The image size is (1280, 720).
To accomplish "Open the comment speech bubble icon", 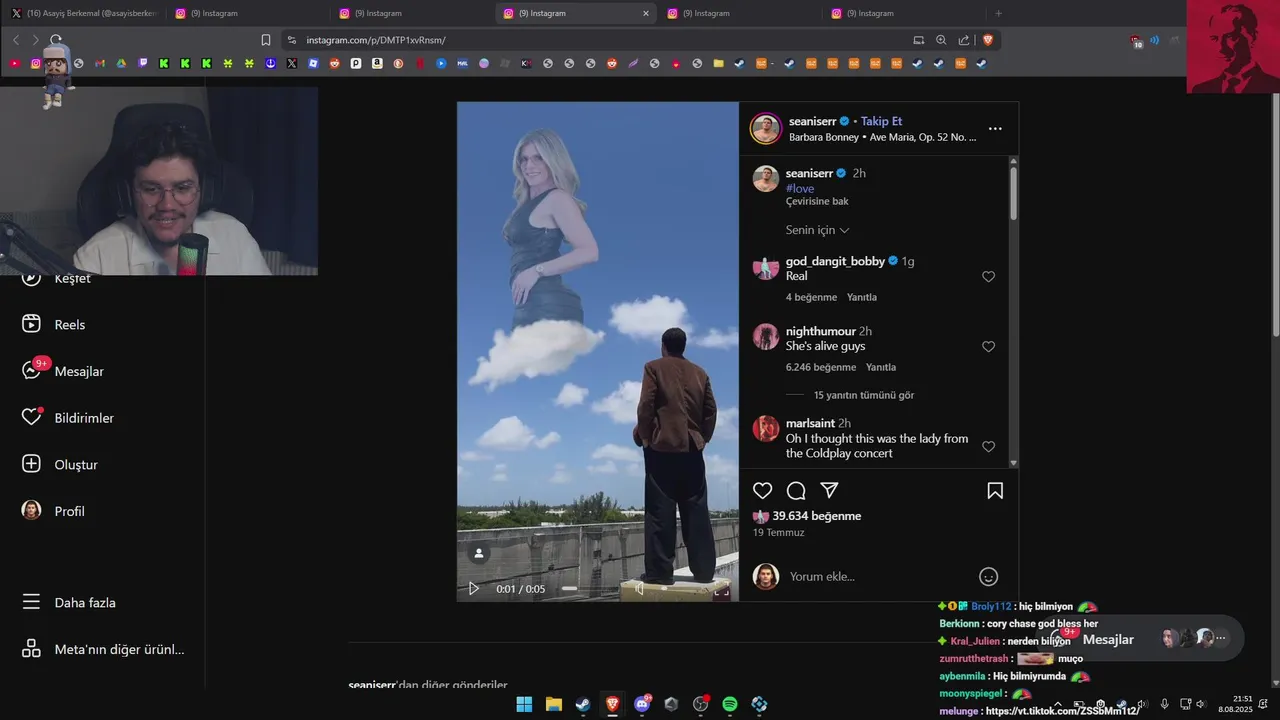I will click(x=796, y=491).
